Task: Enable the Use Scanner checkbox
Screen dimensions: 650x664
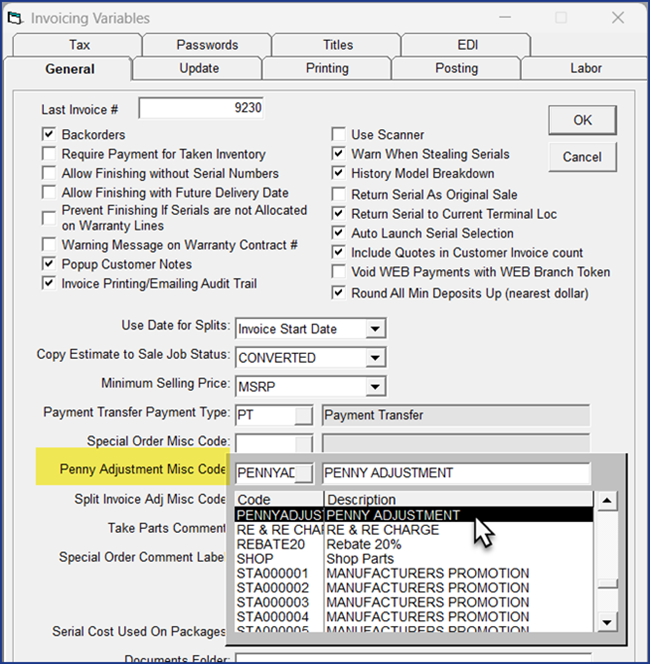Action: pos(339,134)
